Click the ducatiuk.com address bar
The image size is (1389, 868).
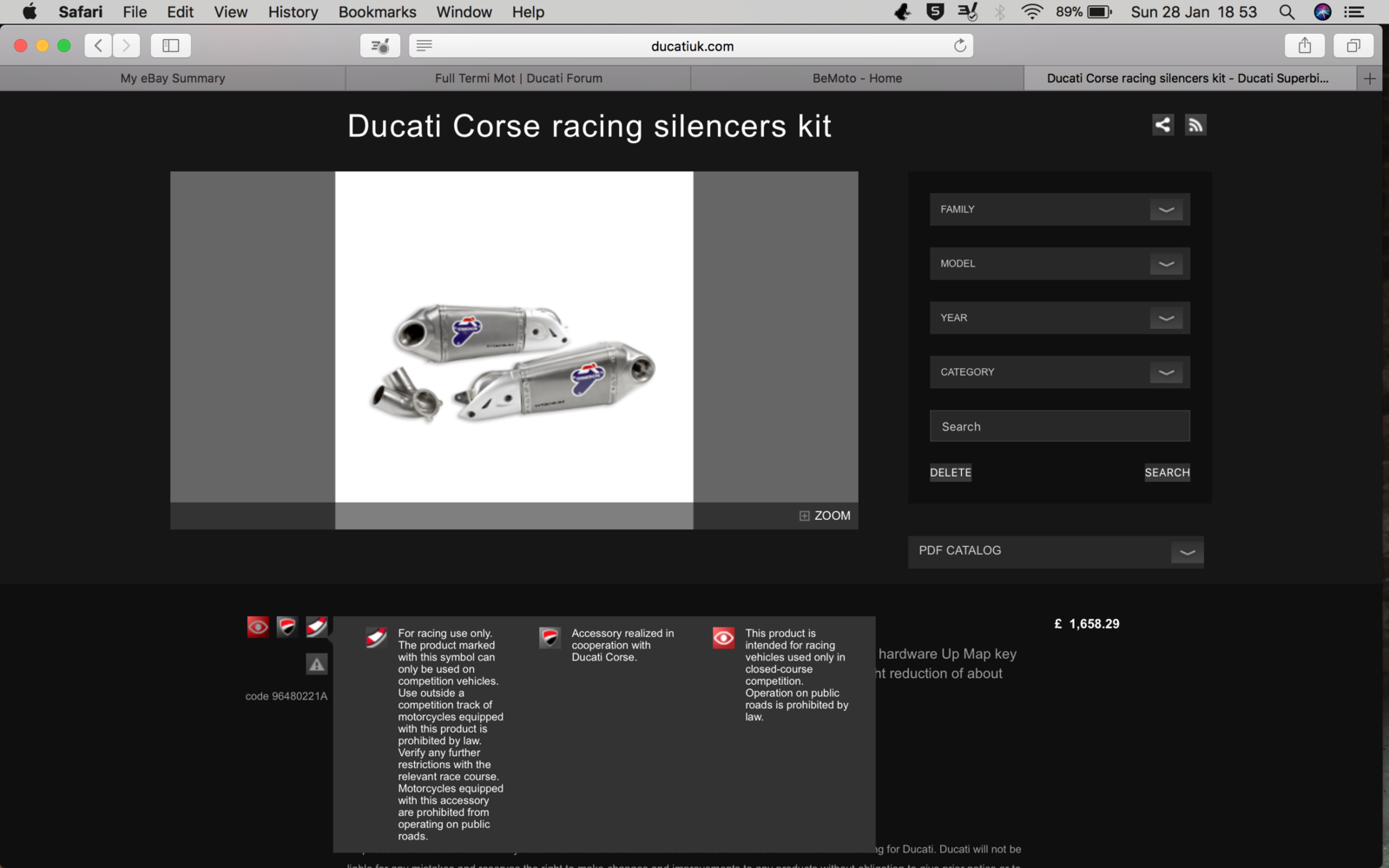click(x=692, y=45)
